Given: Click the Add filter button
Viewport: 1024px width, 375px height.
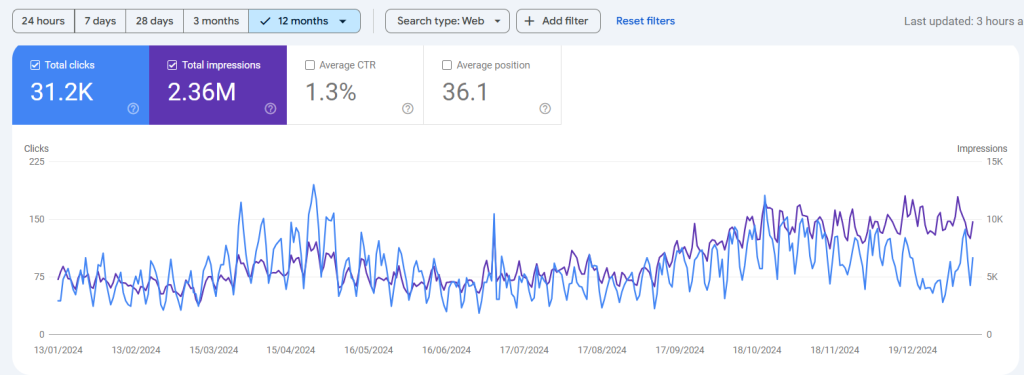Looking at the screenshot, I should coord(558,21).
